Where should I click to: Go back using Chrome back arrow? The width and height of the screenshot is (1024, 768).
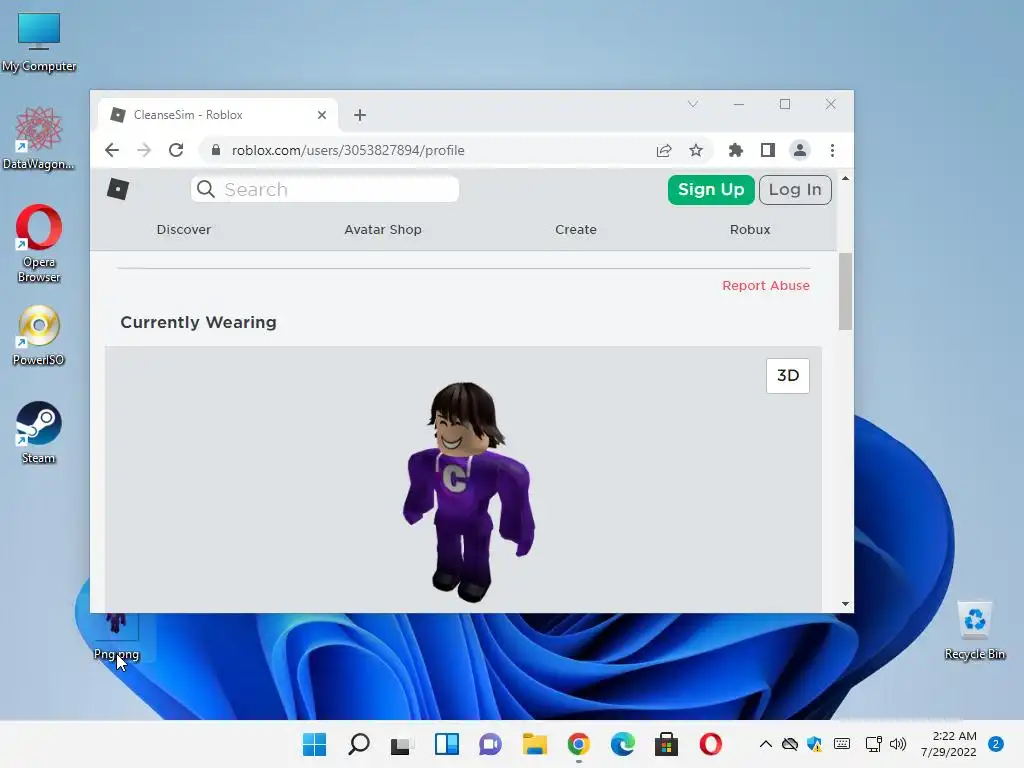(112, 150)
